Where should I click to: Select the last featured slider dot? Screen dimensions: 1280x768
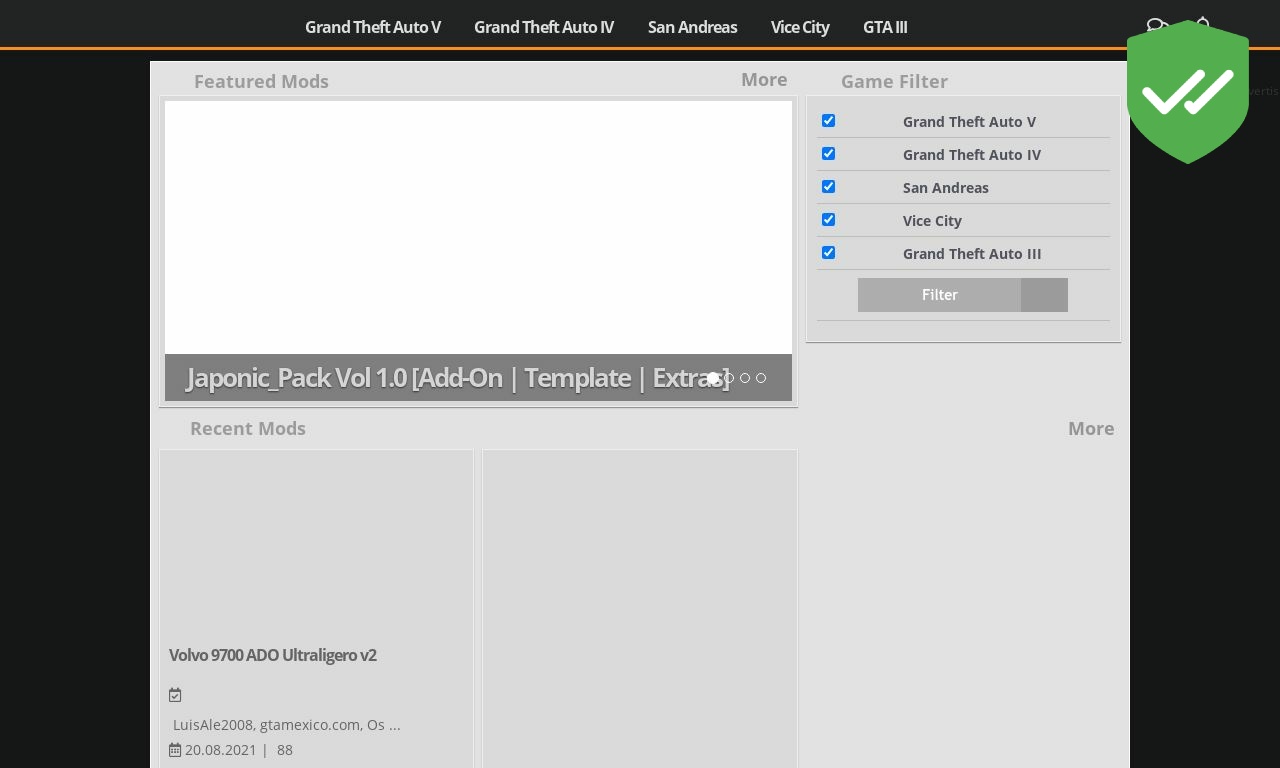point(761,378)
